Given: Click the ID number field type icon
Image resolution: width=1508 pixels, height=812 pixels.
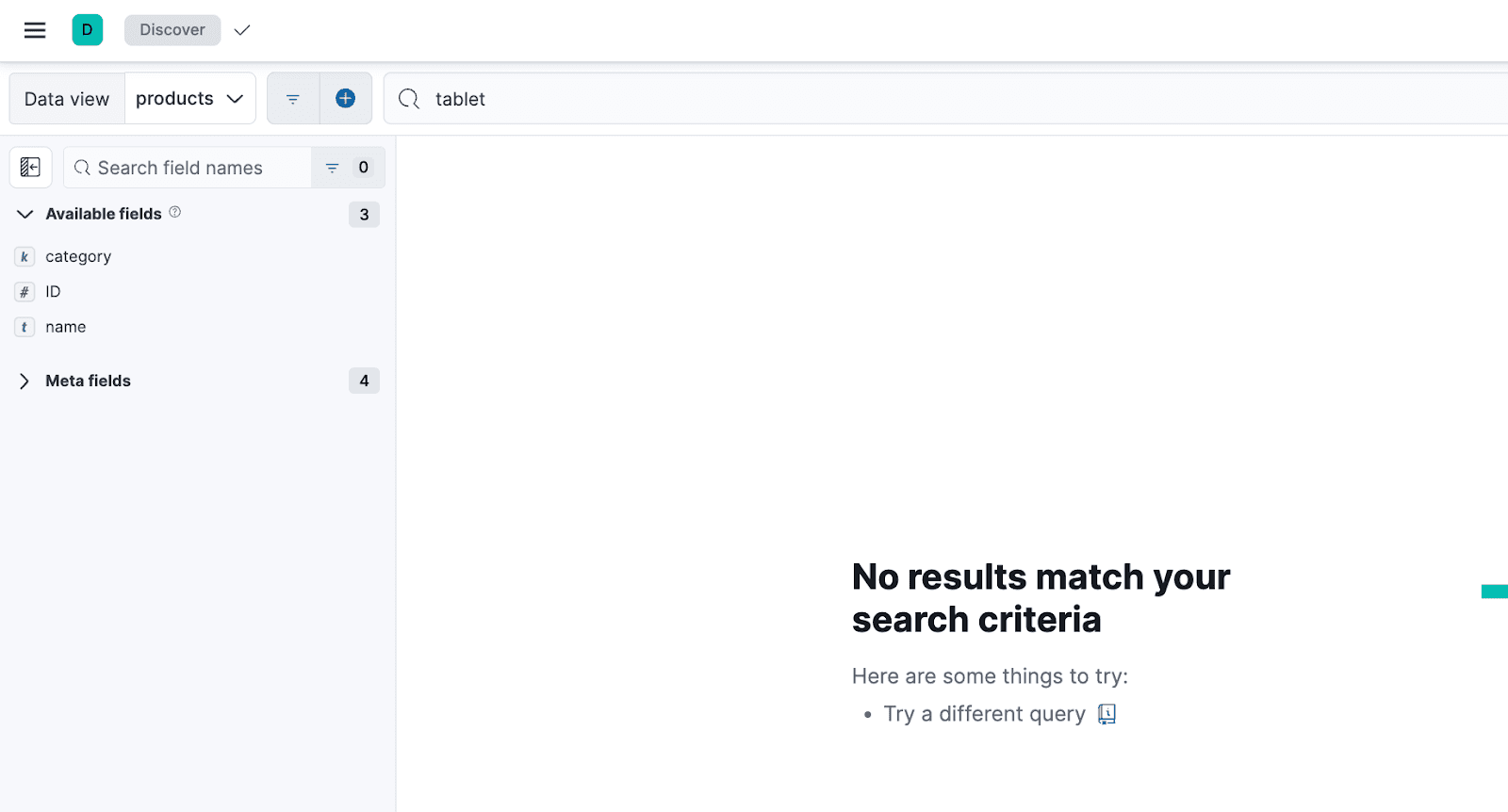Looking at the screenshot, I should pos(25,292).
